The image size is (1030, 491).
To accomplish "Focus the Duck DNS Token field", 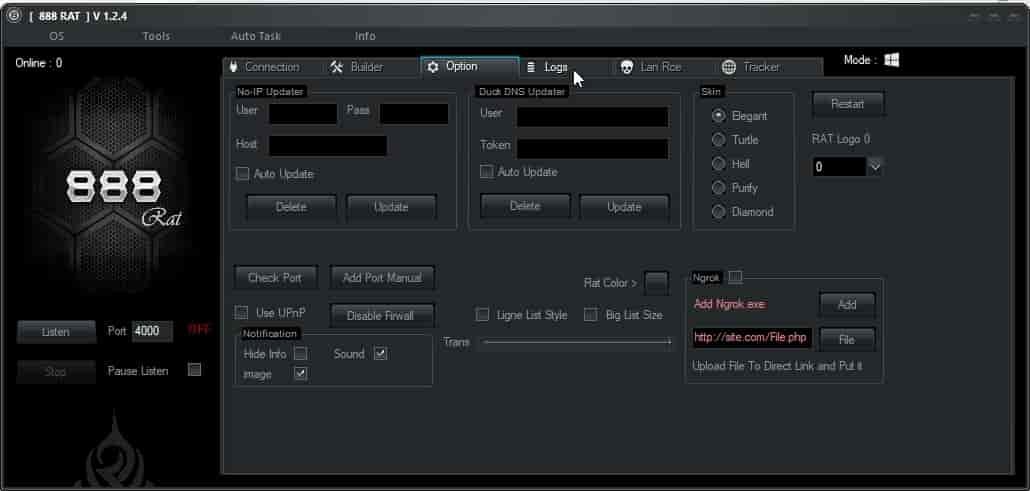I will pyautogui.click(x=593, y=149).
